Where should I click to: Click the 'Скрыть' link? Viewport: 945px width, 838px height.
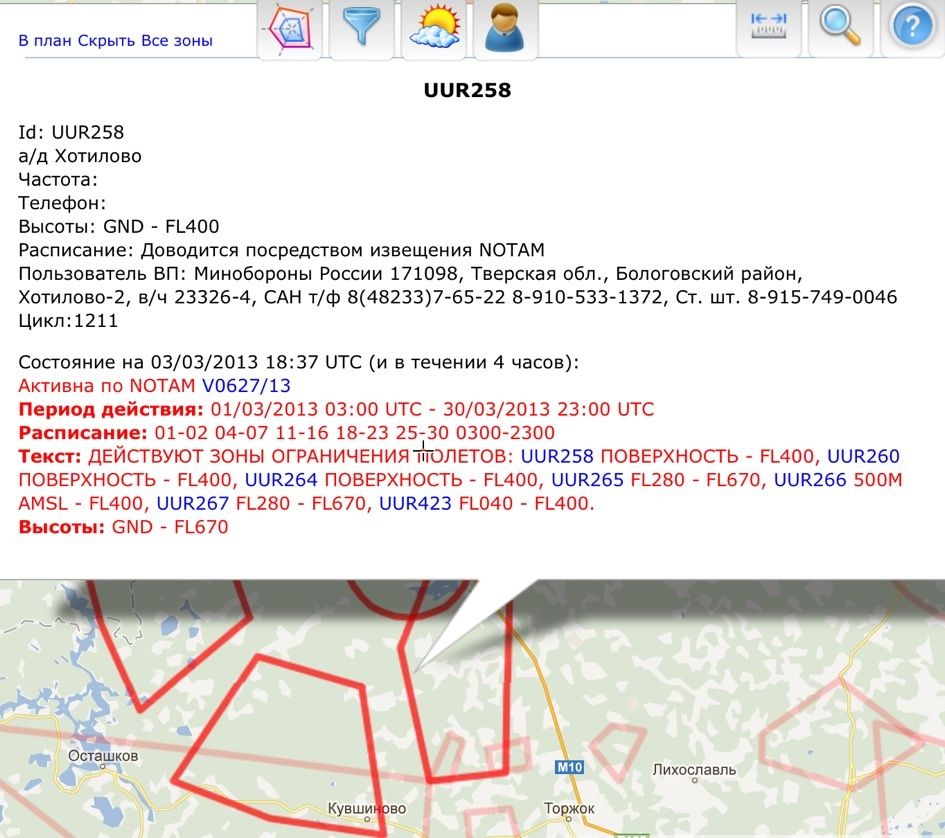pos(107,41)
